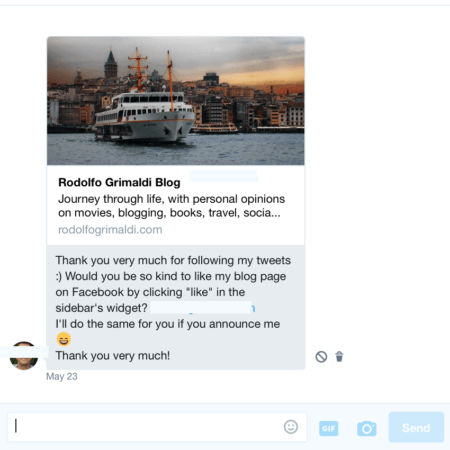Click the "on Facebook by clicking" message line

tap(150, 292)
